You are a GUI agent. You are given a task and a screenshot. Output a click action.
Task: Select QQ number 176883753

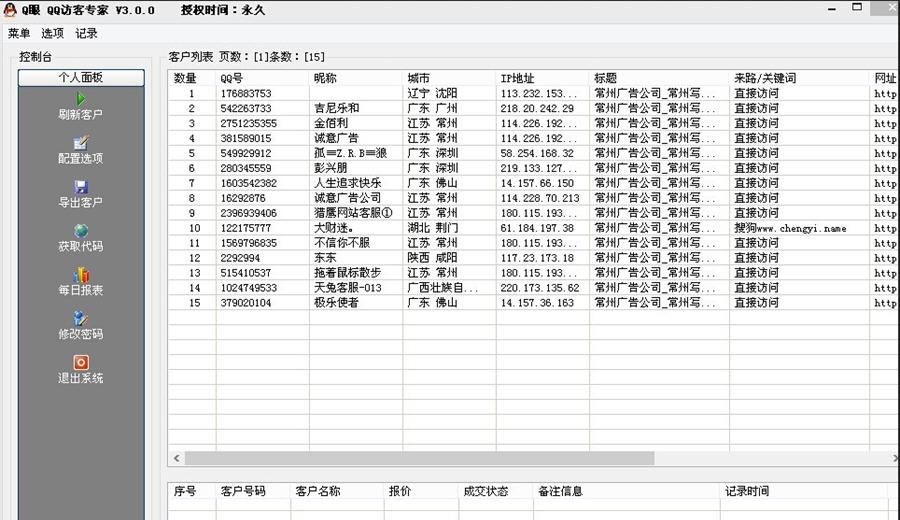[246, 94]
